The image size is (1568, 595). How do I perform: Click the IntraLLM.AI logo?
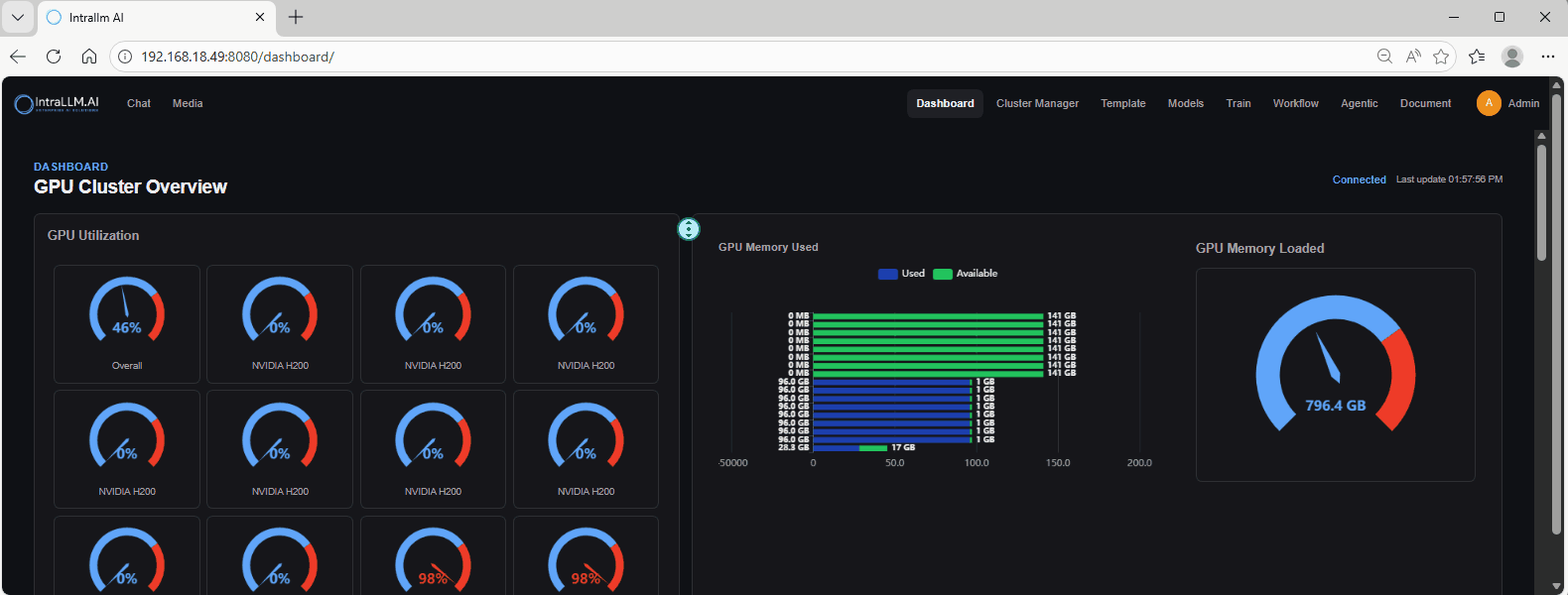pos(57,103)
